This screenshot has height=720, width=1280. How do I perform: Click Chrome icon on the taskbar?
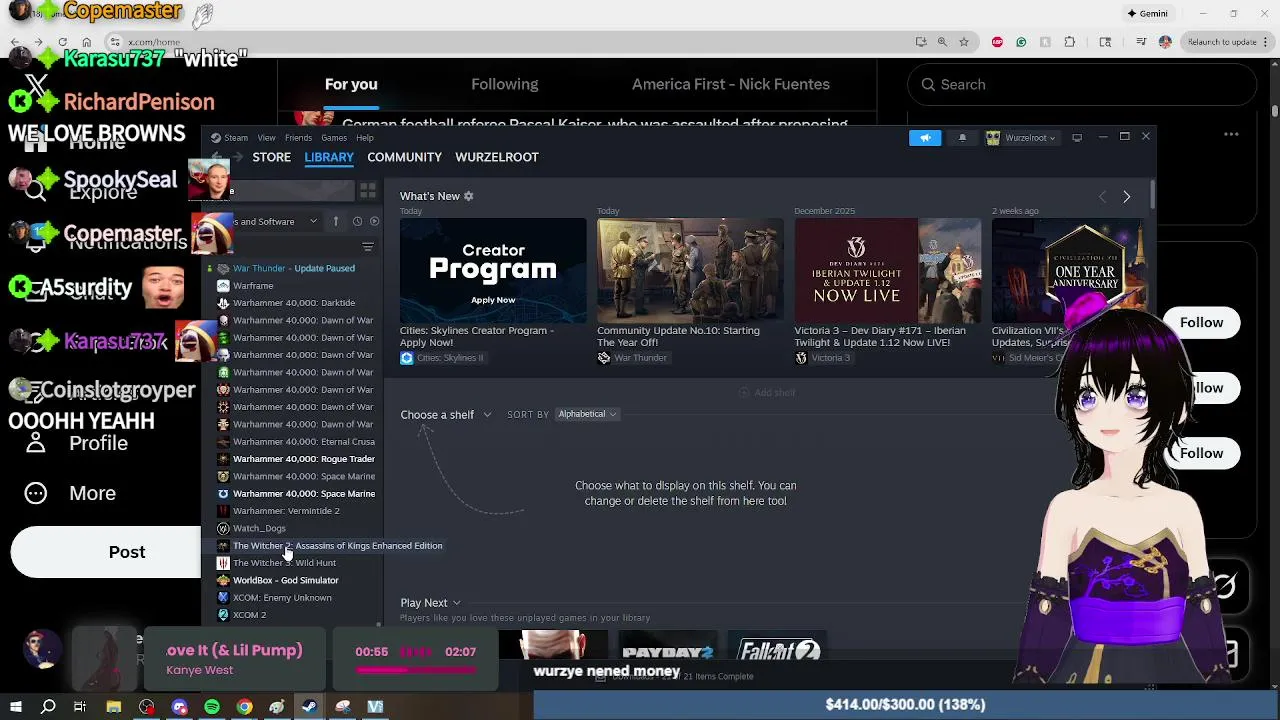pos(244,707)
